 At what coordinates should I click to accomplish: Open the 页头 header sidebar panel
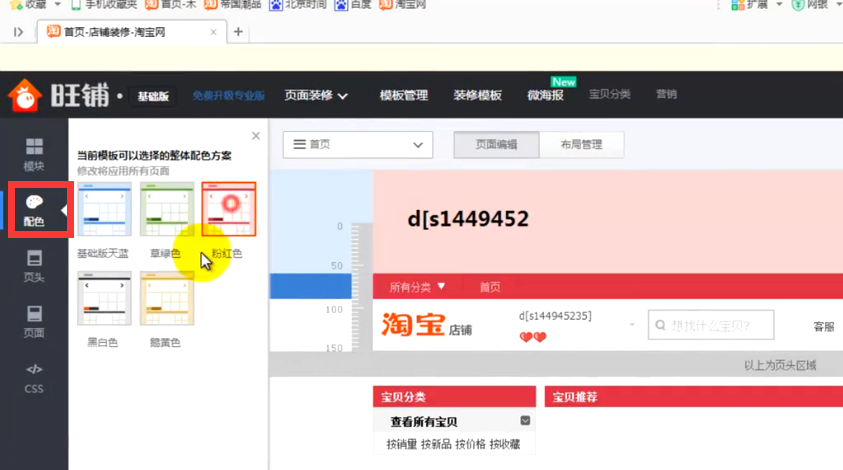pyautogui.click(x=34, y=266)
